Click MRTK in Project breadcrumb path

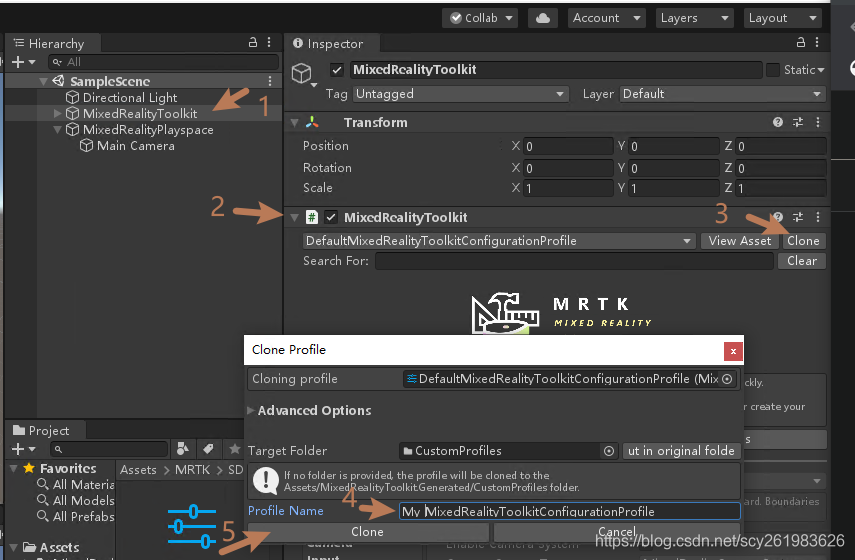pyautogui.click(x=192, y=469)
